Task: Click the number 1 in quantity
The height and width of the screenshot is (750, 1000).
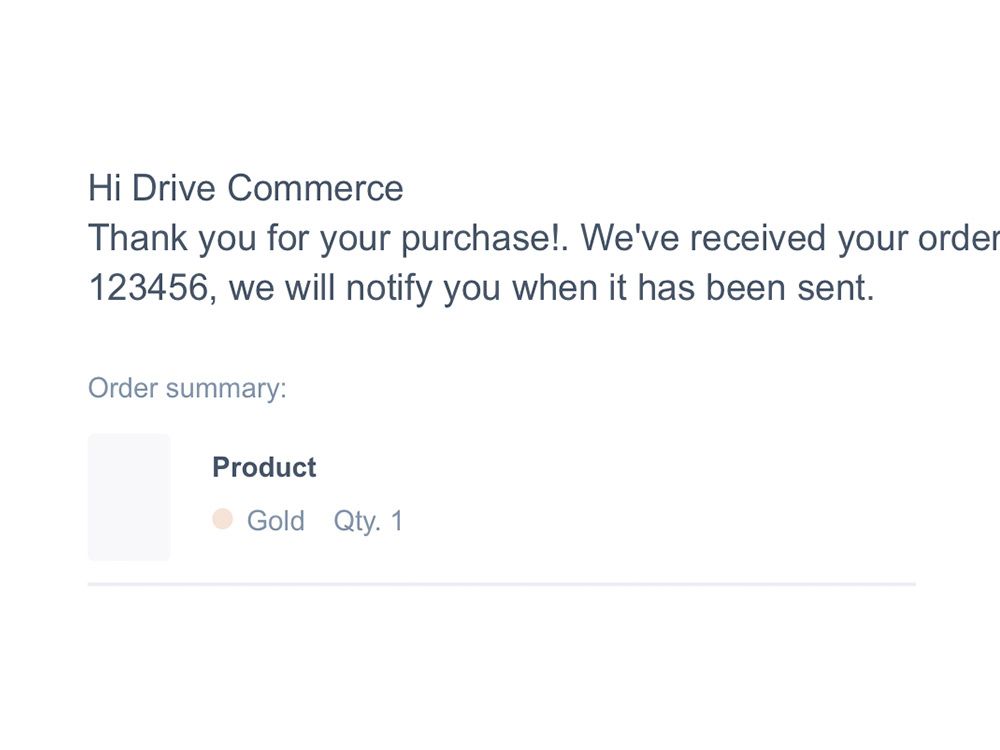Action: tap(397, 520)
